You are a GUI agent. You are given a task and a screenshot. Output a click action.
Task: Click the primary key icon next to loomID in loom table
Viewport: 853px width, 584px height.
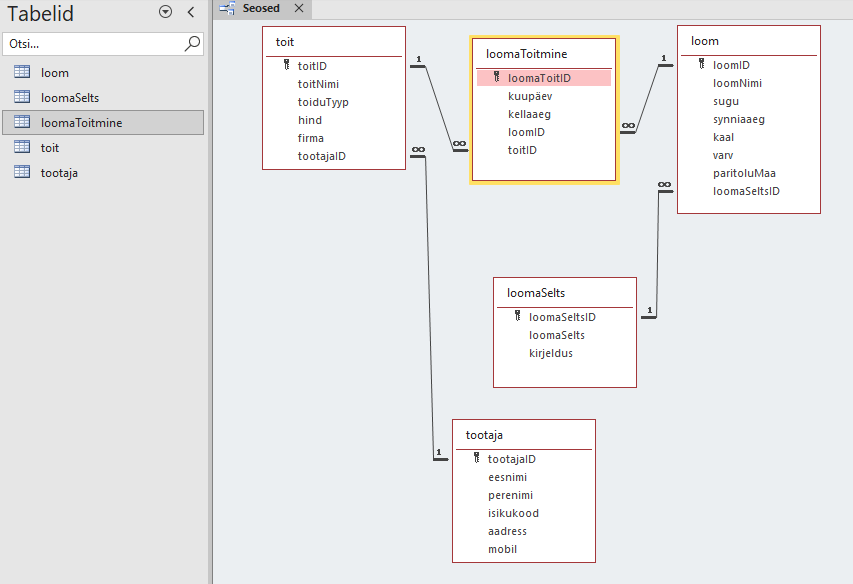click(702, 64)
